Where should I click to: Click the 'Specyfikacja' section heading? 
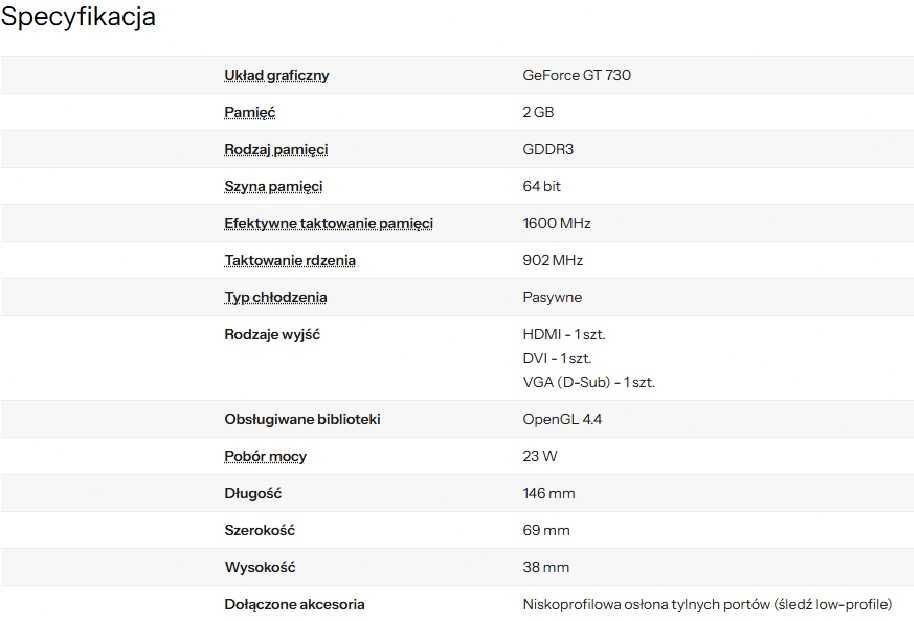coord(78,16)
